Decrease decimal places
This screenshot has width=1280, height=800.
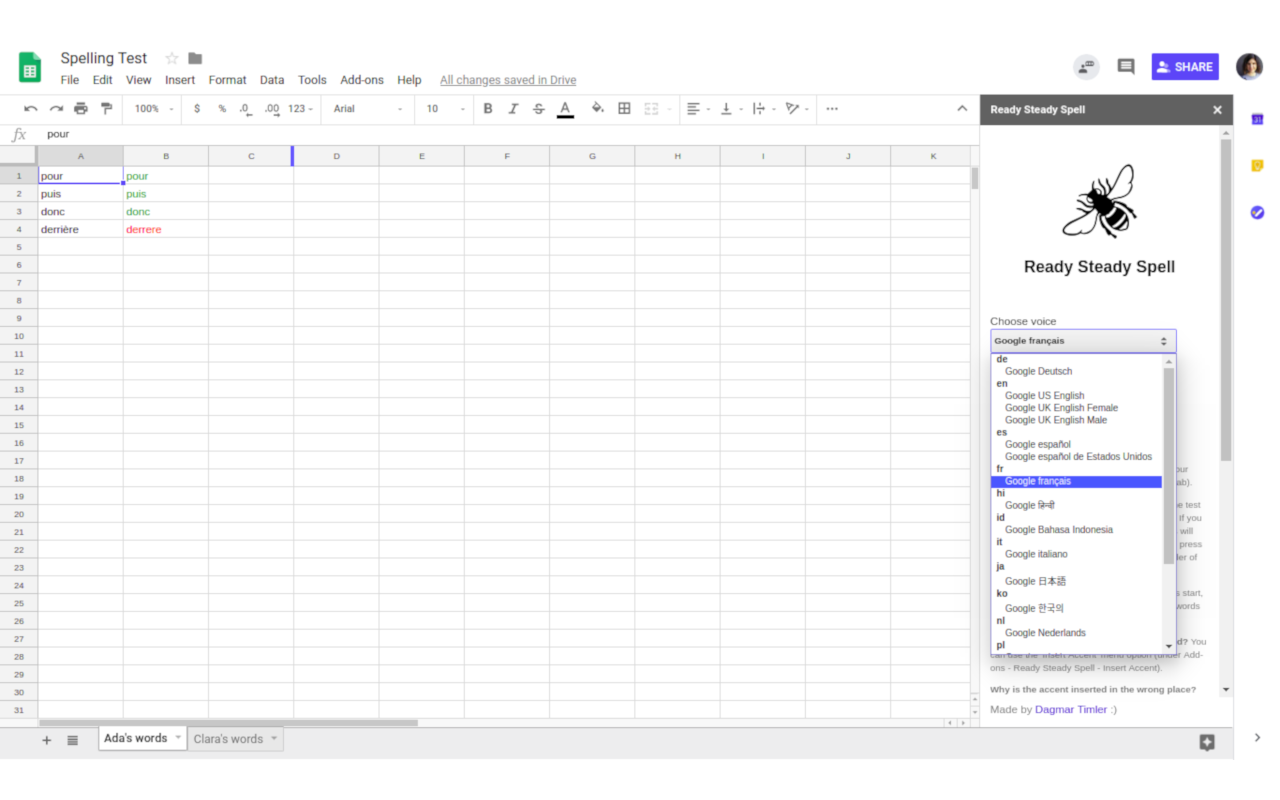(x=246, y=108)
